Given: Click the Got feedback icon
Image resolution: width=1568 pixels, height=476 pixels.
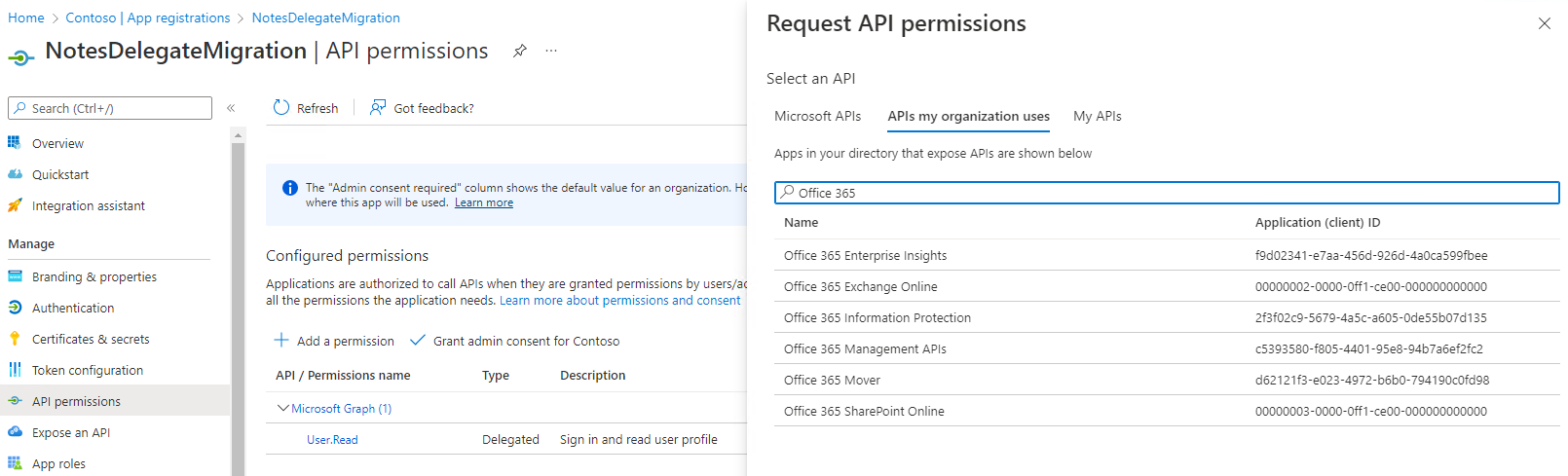Looking at the screenshot, I should point(378,107).
